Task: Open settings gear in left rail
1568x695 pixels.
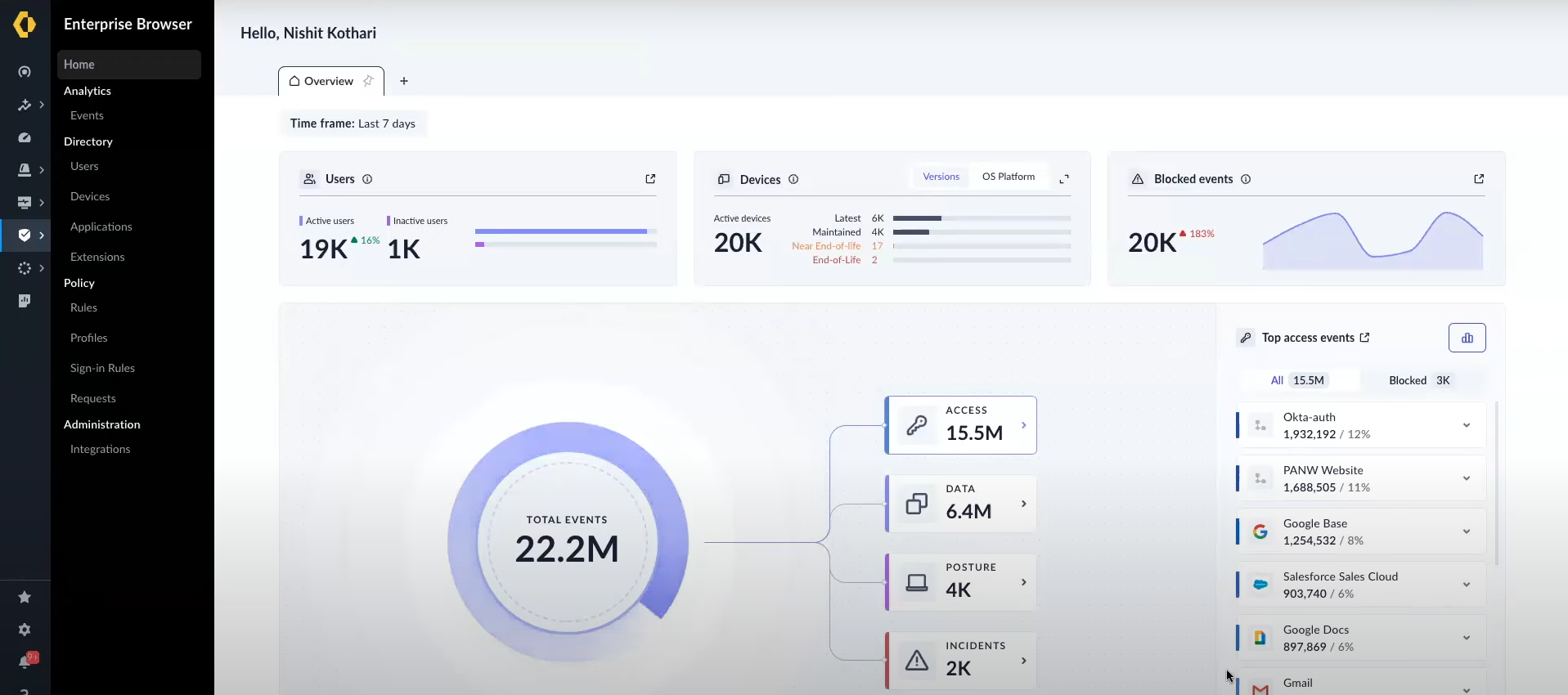Action: (25, 630)
